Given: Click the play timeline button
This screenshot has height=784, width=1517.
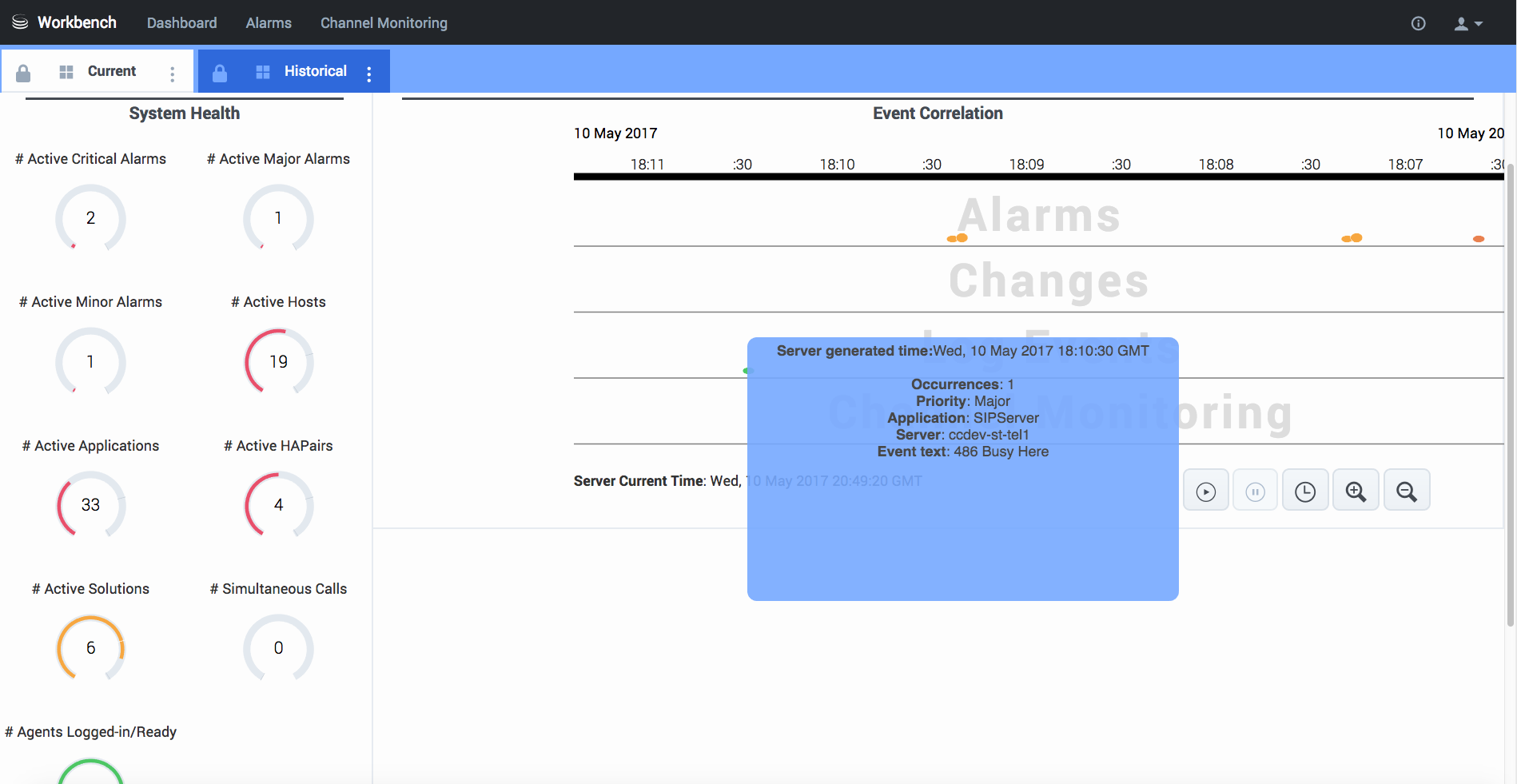Looking at the screenshot, I should coord(1205,491).
